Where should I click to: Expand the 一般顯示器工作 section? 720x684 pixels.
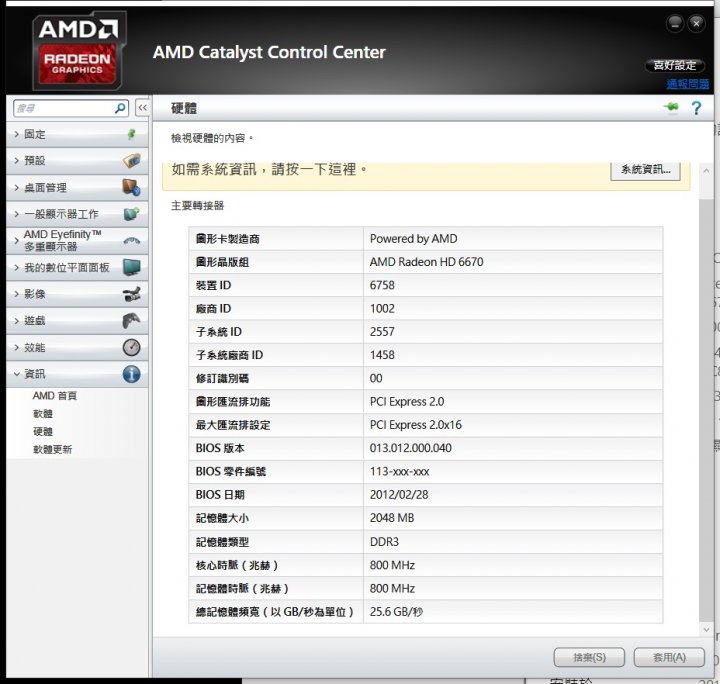[17, 214]
